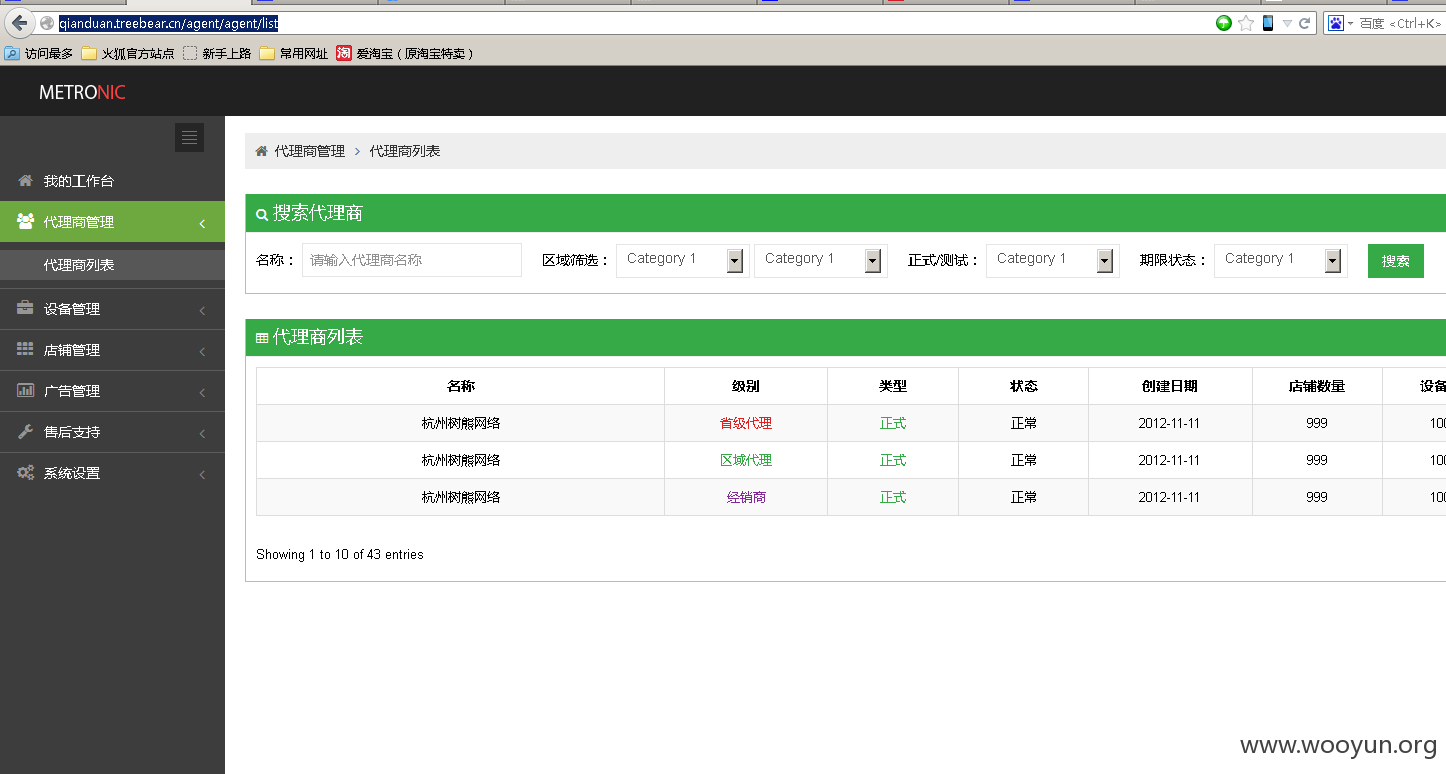Click the 类型 column header
The image size is (1446, 774).
tap(893, 386)
